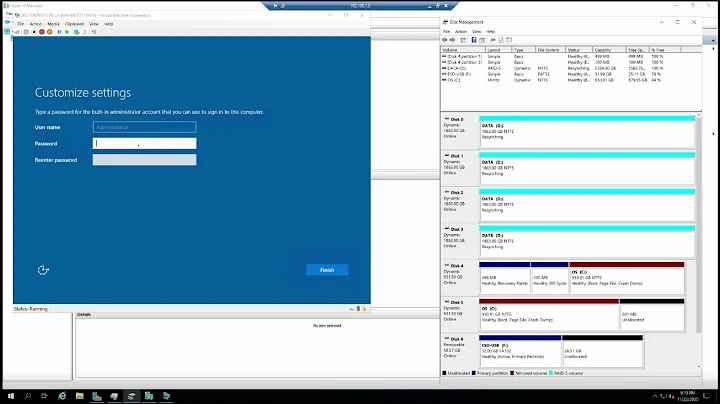Open View menu in Virtual Machine Connection
Viewport: 720px width, 404px height.
tap(94, 24)
